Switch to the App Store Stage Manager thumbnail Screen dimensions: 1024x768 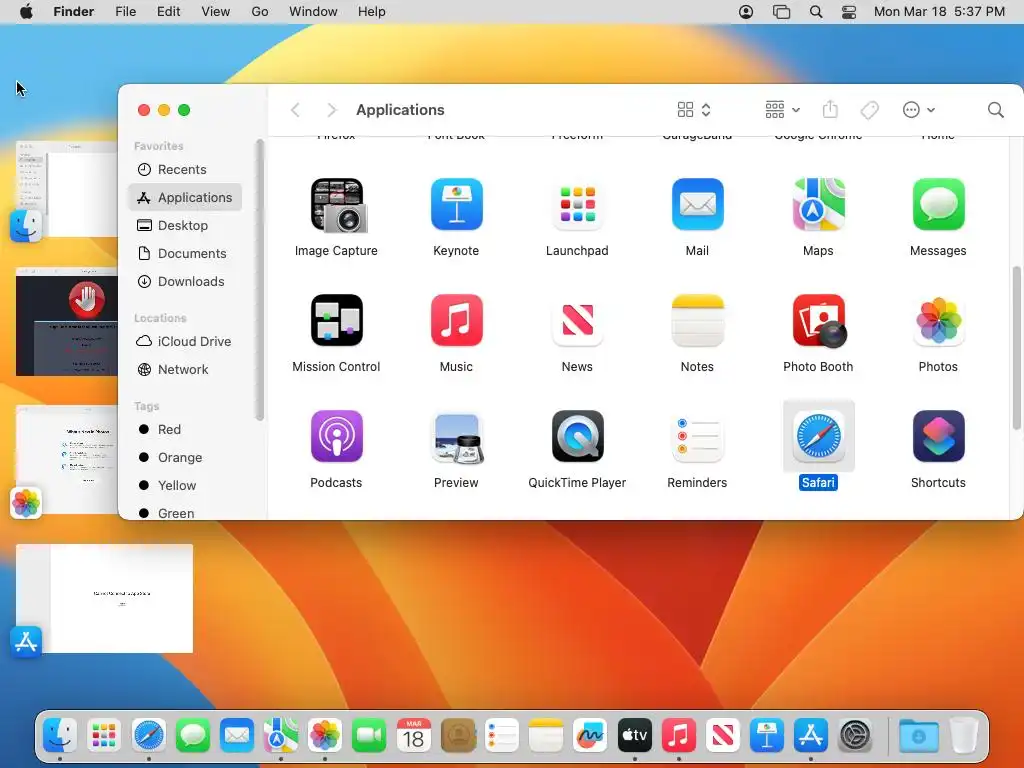pyautogui.click(x=104, y=598)
